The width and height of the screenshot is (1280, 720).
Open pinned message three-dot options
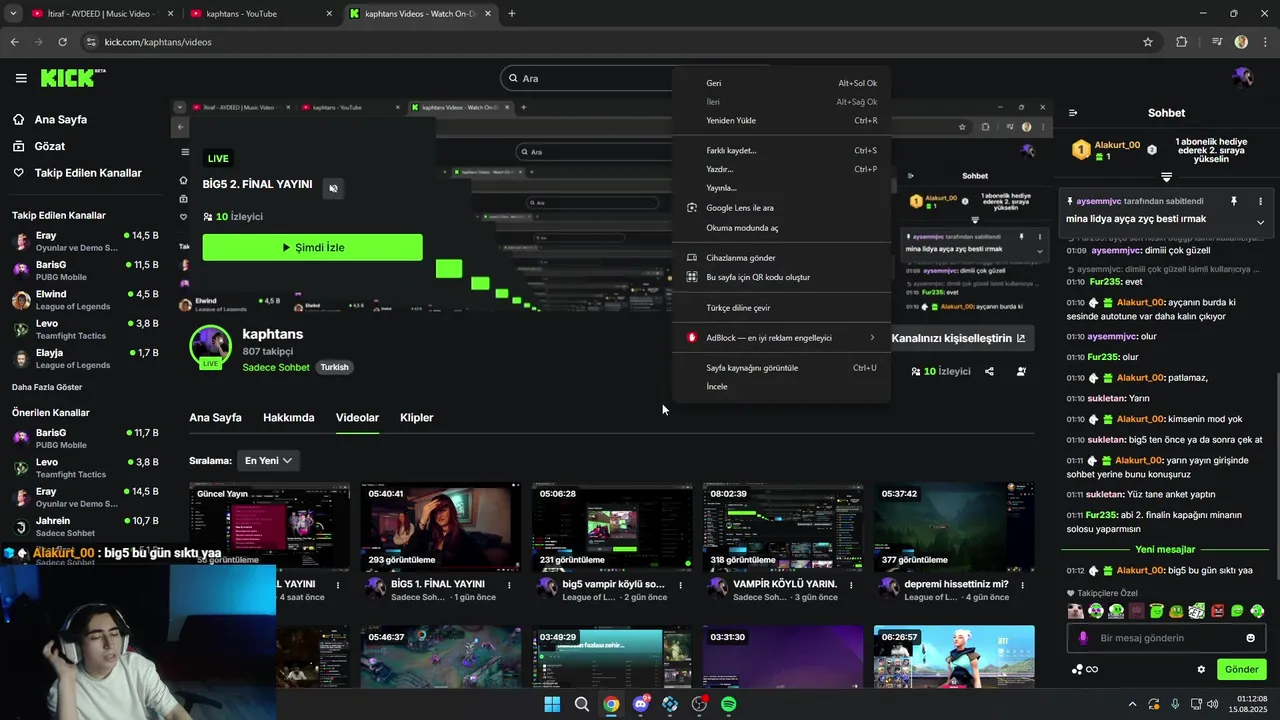[1260, 201]
